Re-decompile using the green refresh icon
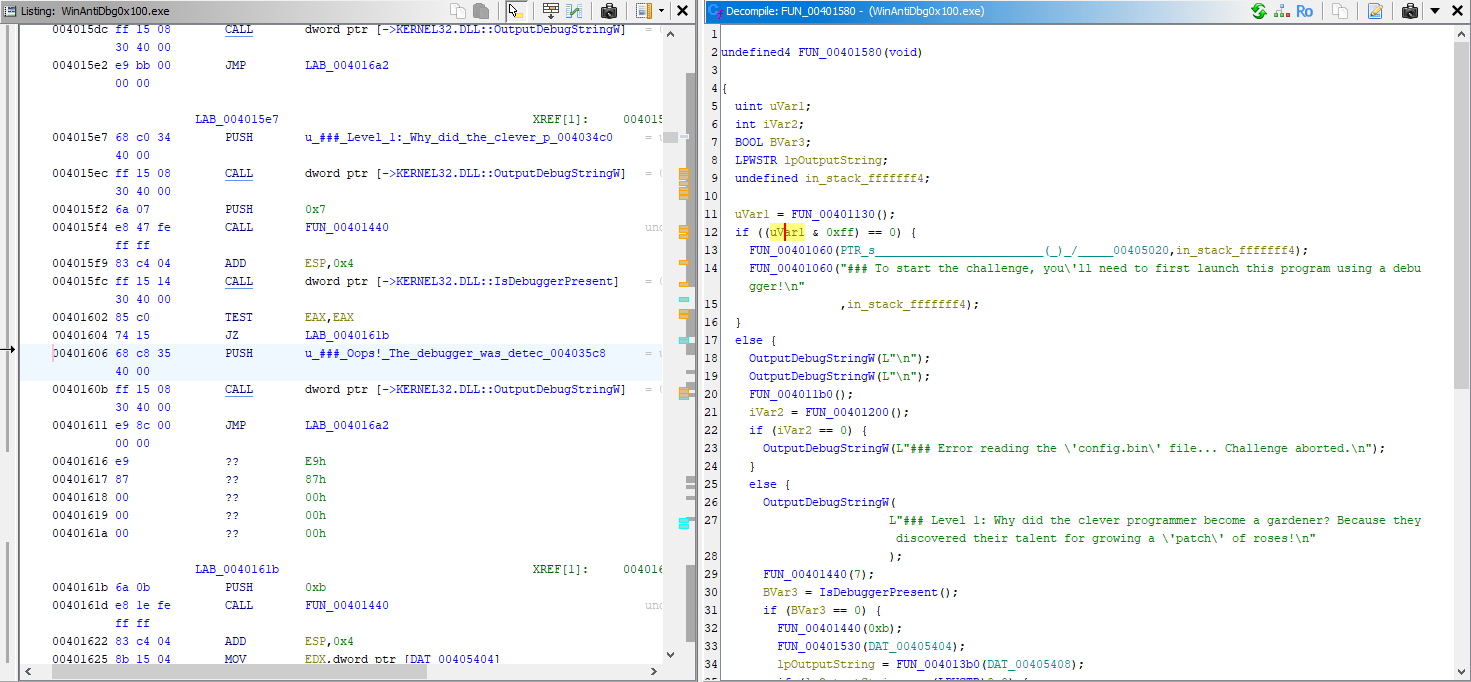Viewport: 1471px width, 682px height. (x=1259, y=11)
